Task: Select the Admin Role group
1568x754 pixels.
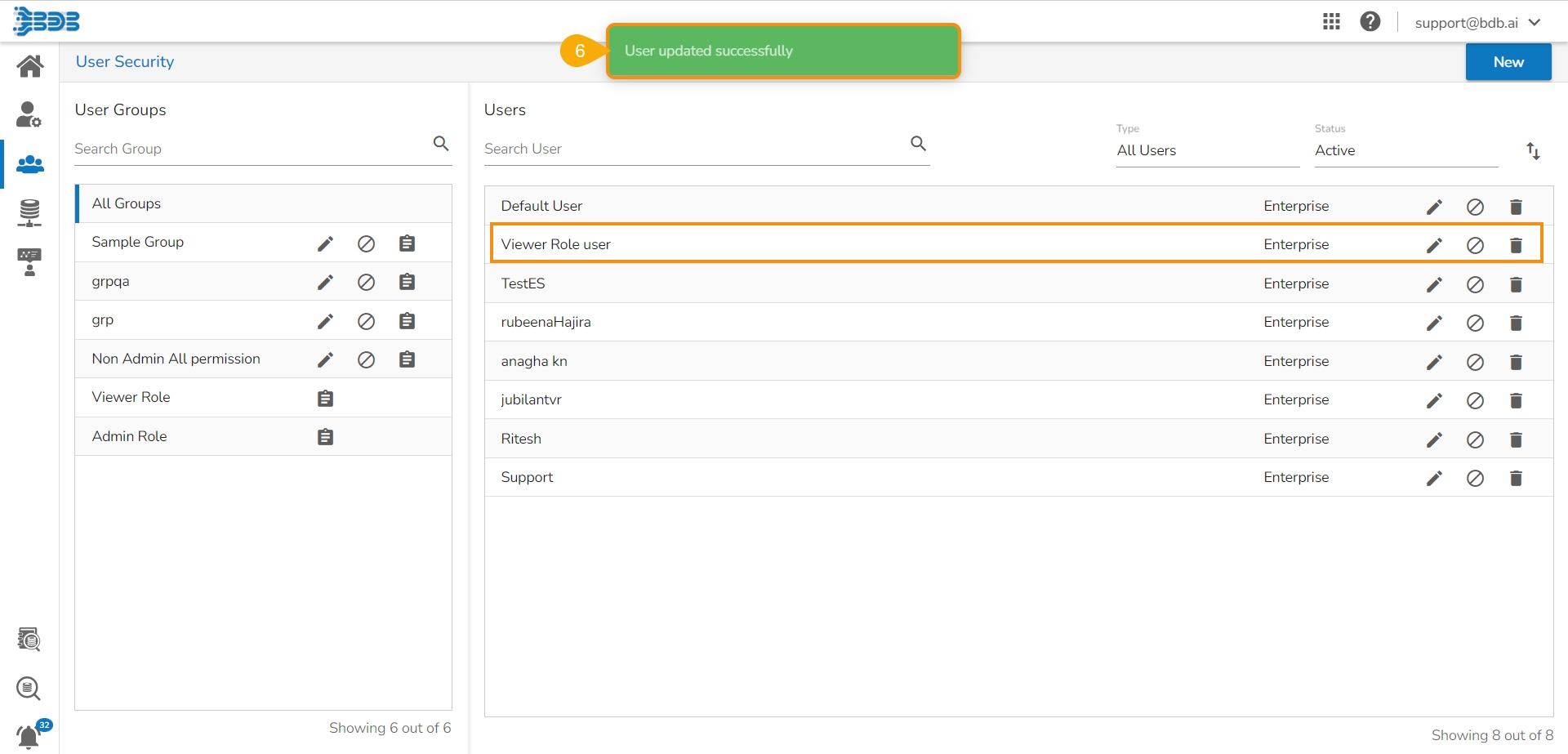Action: (x=130, y=436)
